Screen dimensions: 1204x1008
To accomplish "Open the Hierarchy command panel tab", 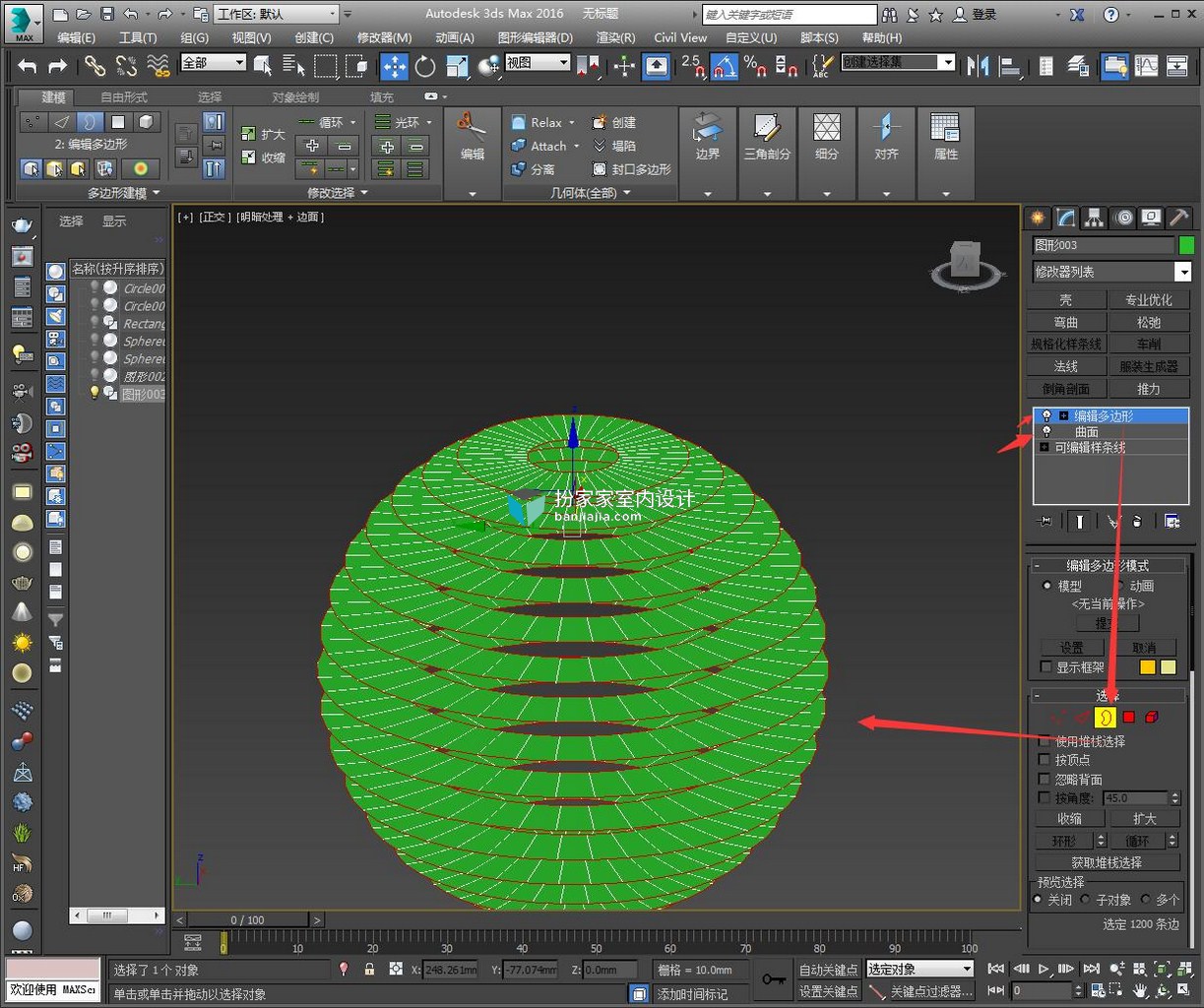I will (x=1094, y=218).
